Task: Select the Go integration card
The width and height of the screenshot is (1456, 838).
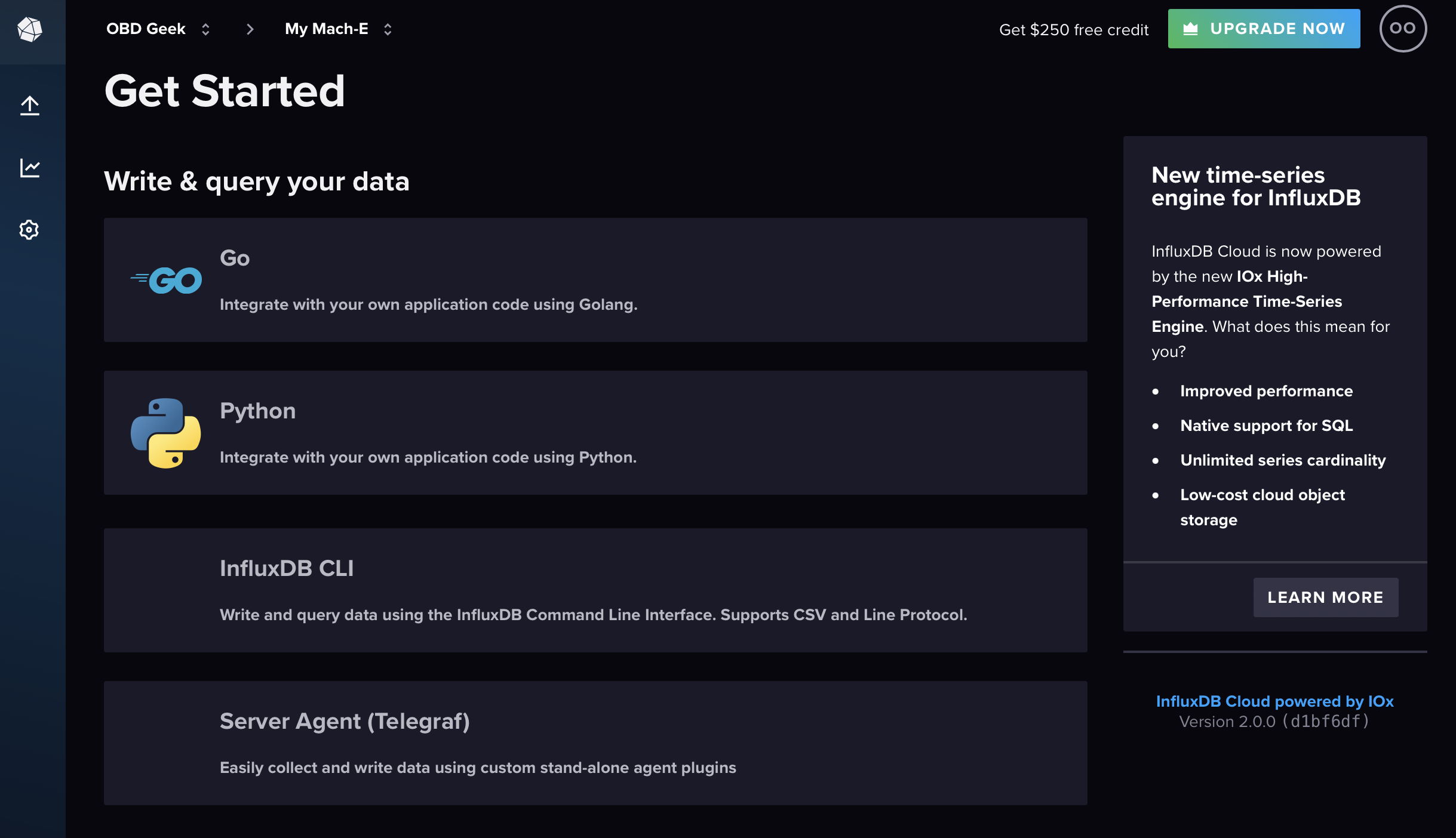Action: tap(595, 280)
